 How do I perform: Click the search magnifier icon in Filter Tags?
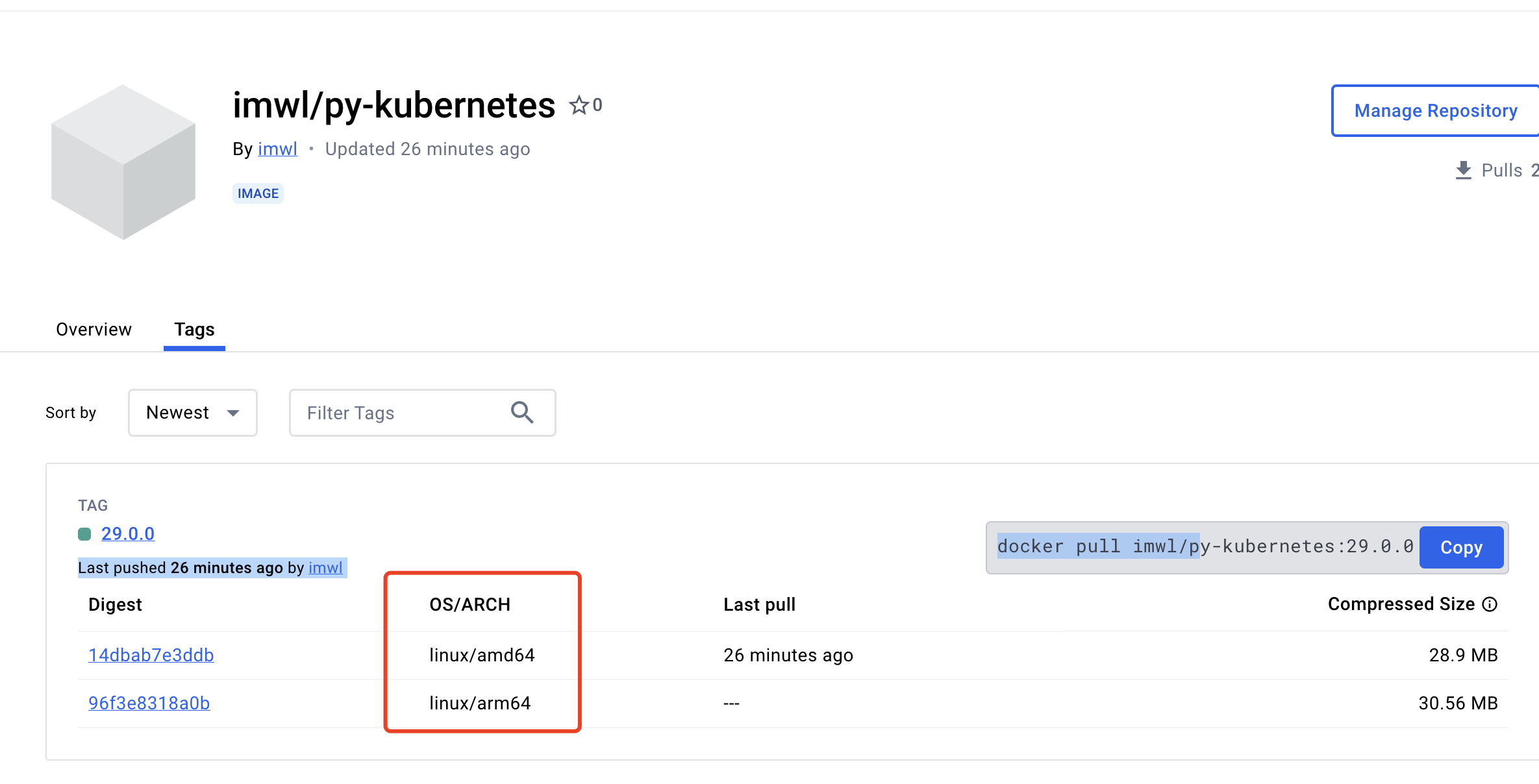522,413
